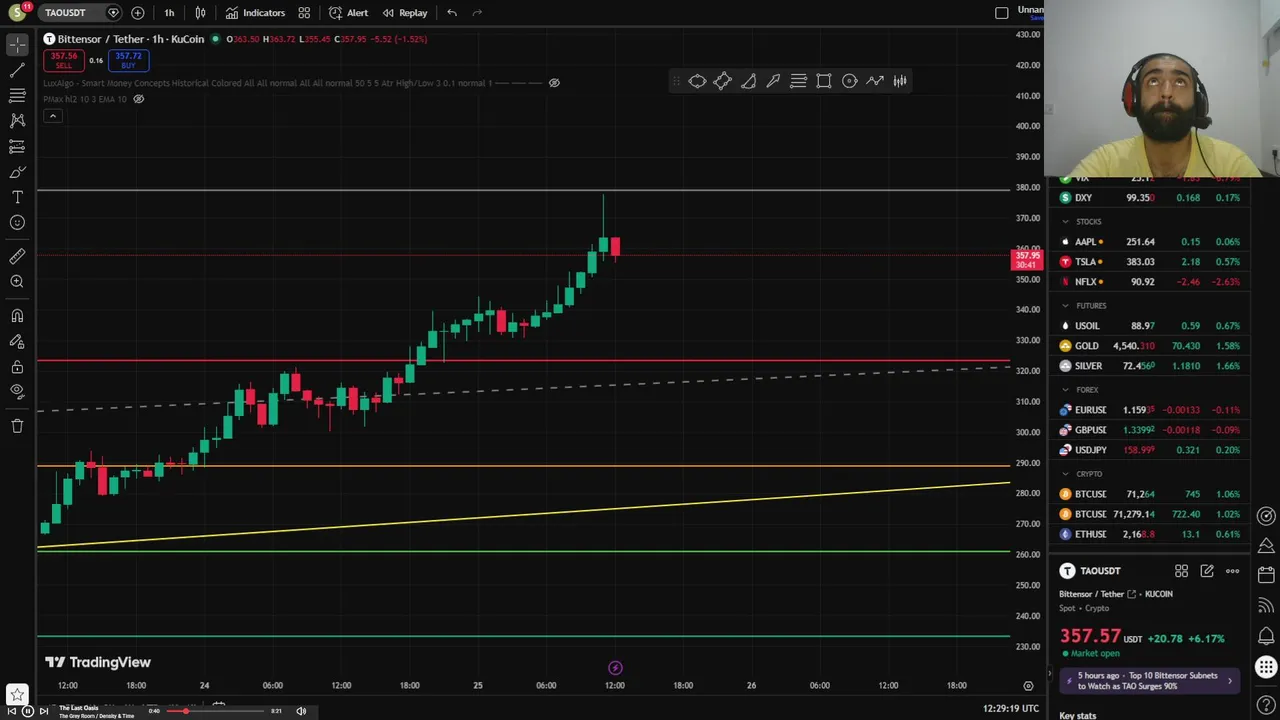
Task: Move the floating favorites toolbar by its handle
Action: pos(677,81)
